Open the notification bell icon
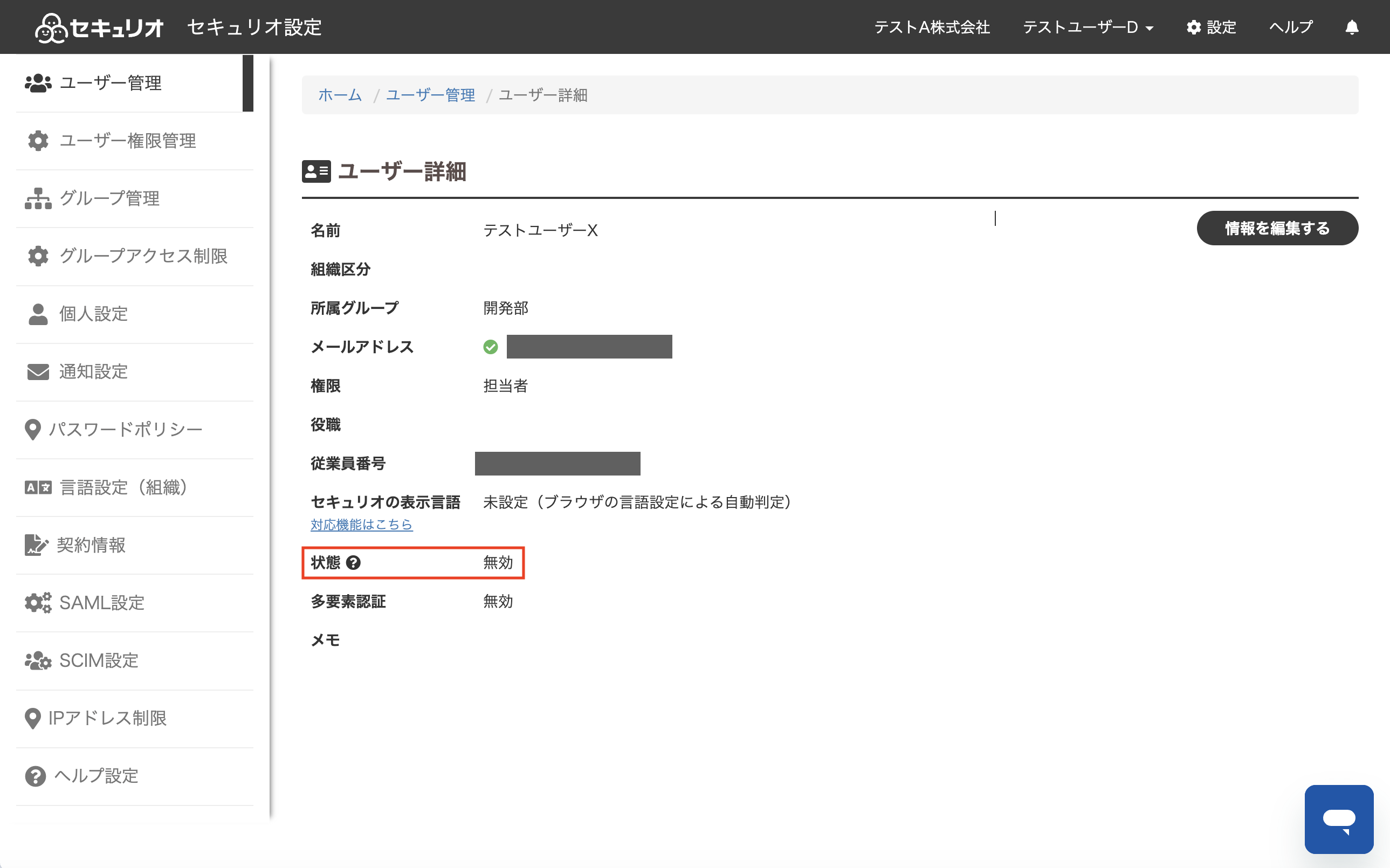Screen dimensions: 1390x868 coord(1352,27)
